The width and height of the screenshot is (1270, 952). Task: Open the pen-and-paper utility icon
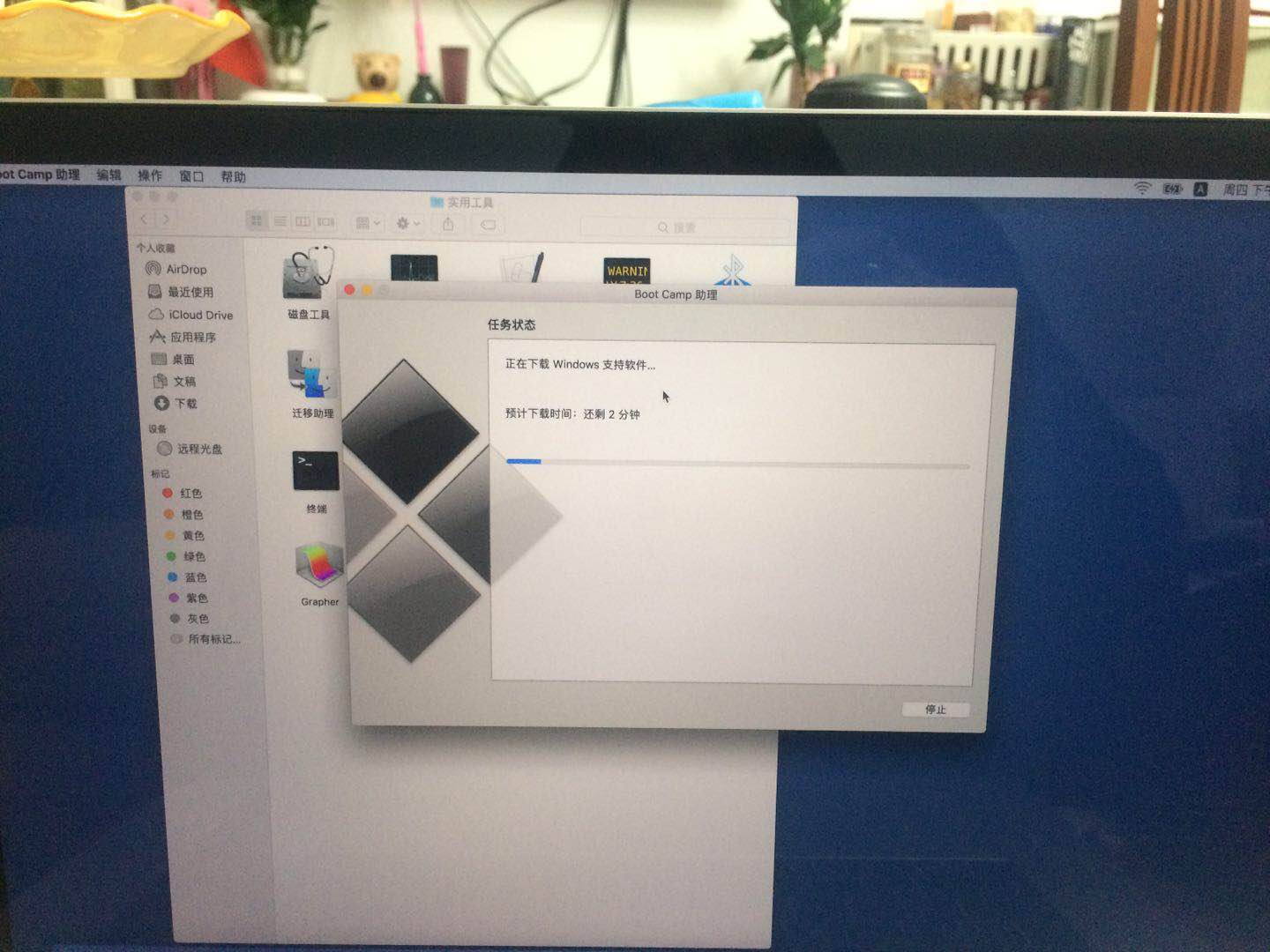(x=522, y=268)
